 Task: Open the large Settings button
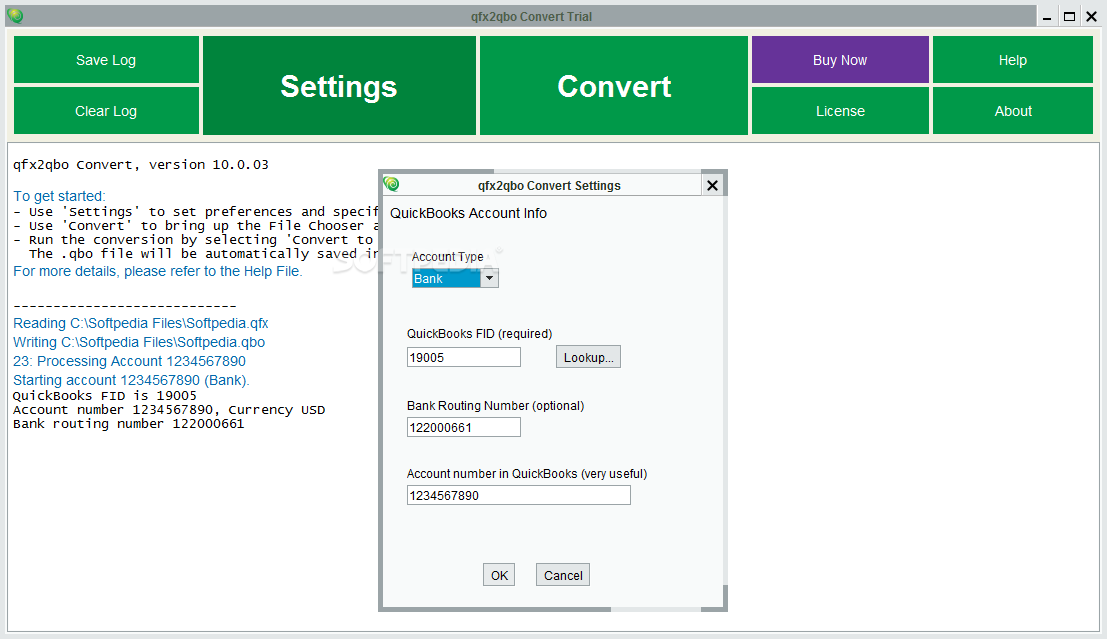(339, 85)
